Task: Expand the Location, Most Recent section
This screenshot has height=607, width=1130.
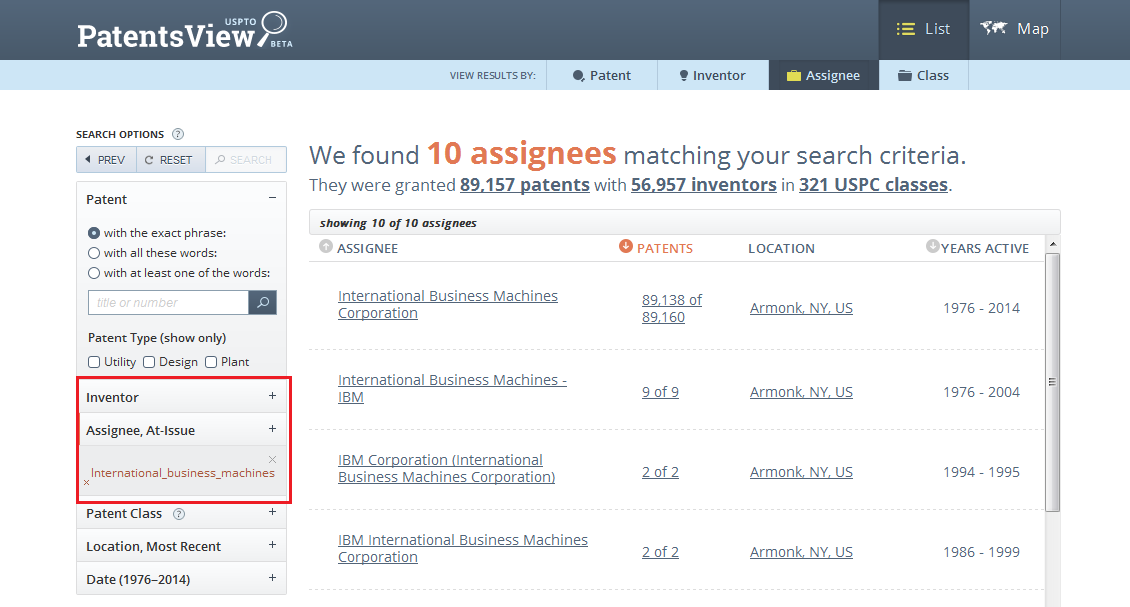Action: click(181, 546)
